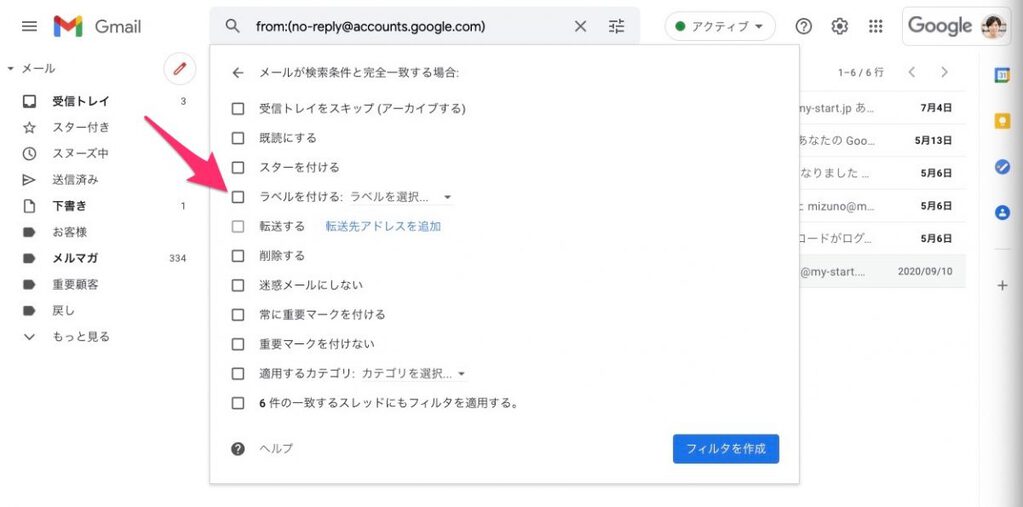Open the ラベルを選択 dropdown

[x=401, y=196]
